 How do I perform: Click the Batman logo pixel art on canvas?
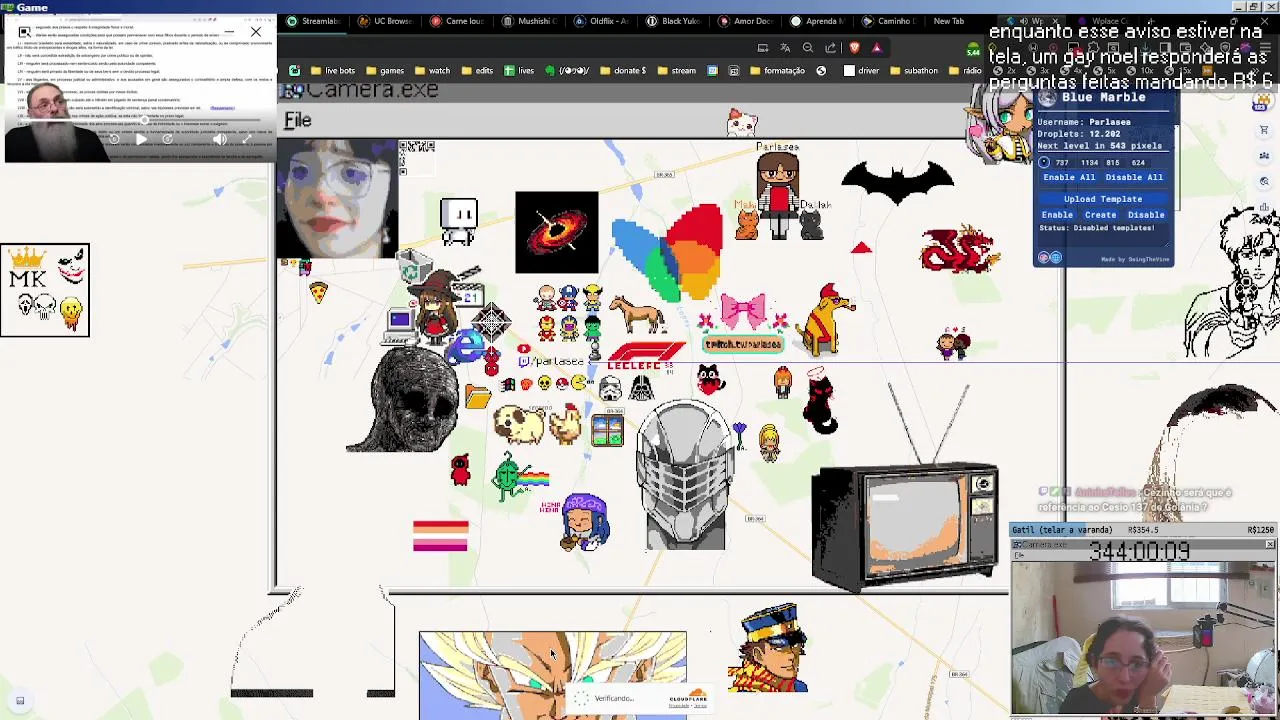click(x=898, y=185)
